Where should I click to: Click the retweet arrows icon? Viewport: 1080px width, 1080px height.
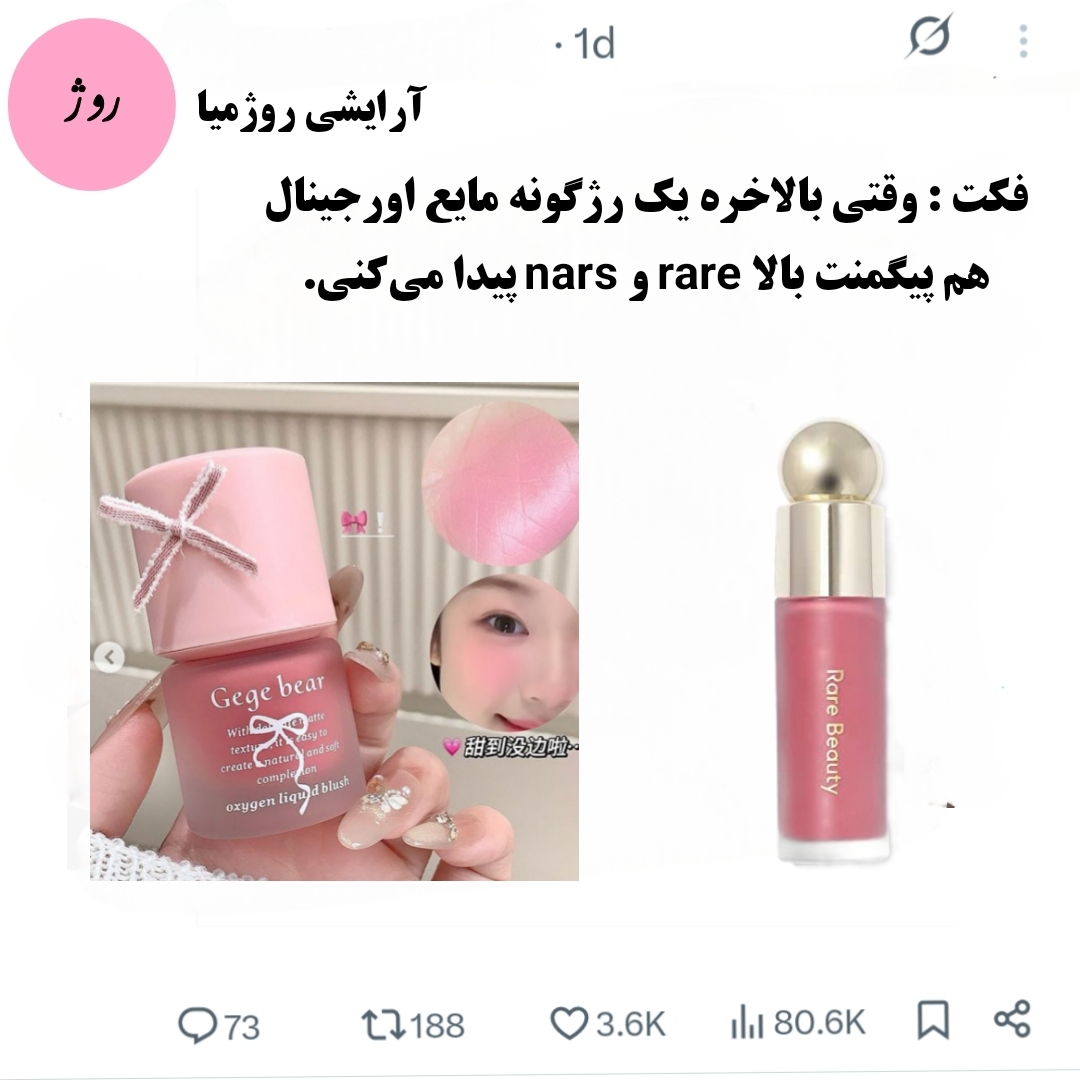click(x=382, y=1024)
